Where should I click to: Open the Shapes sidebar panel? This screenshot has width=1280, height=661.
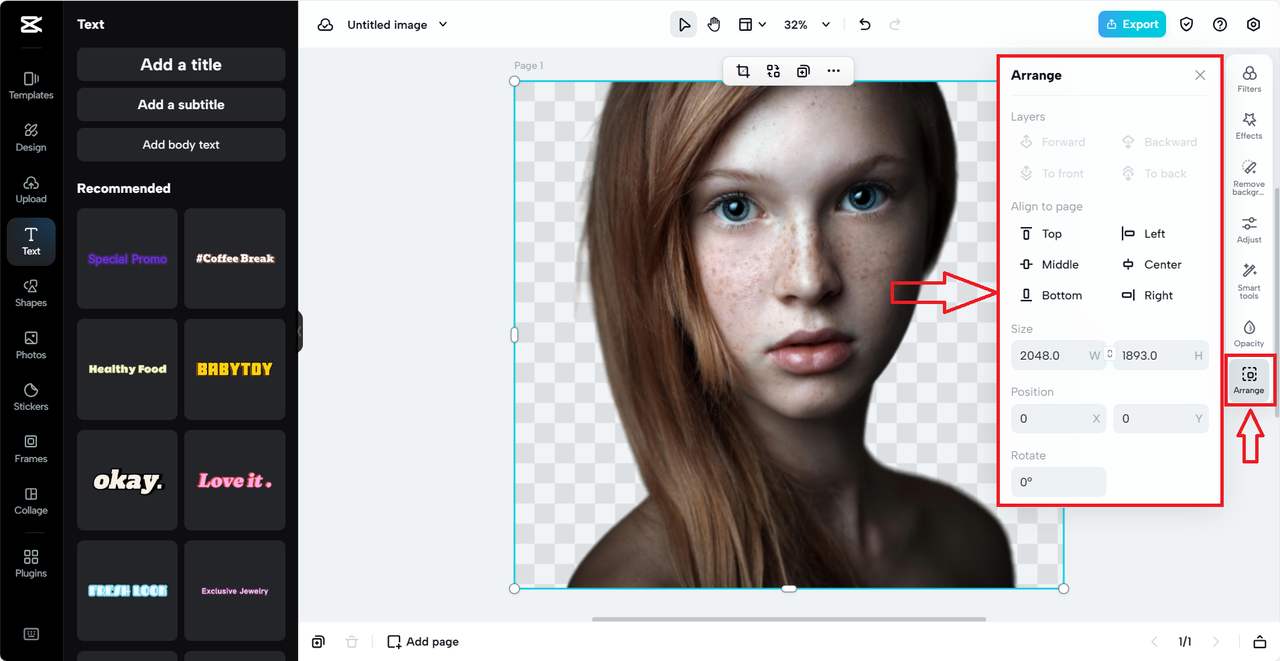(x=31, y=293)
